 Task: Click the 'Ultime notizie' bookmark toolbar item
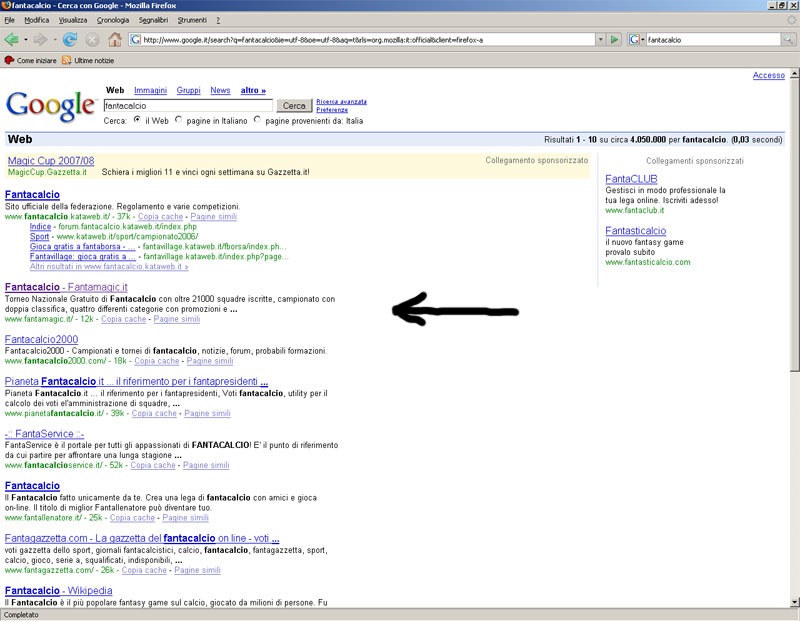[x=88, y=60]
